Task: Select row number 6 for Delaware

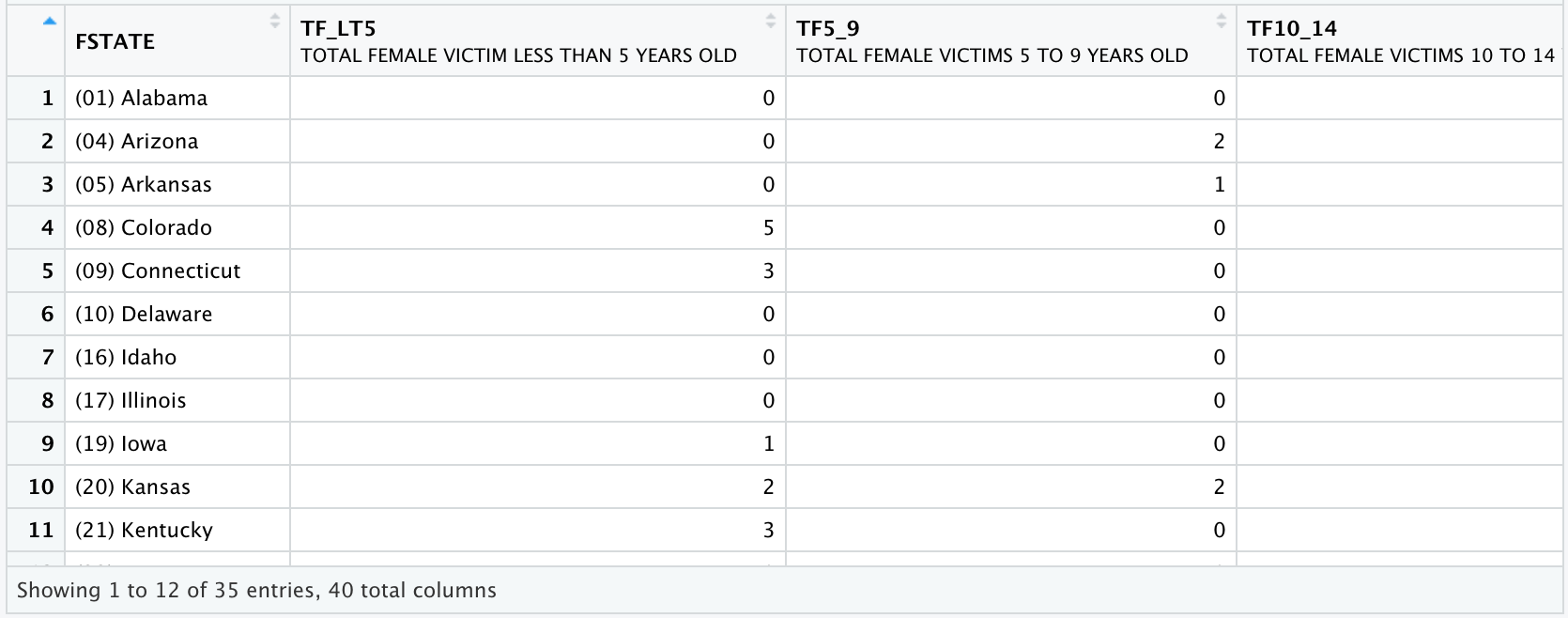Action: tap(47, 314)
